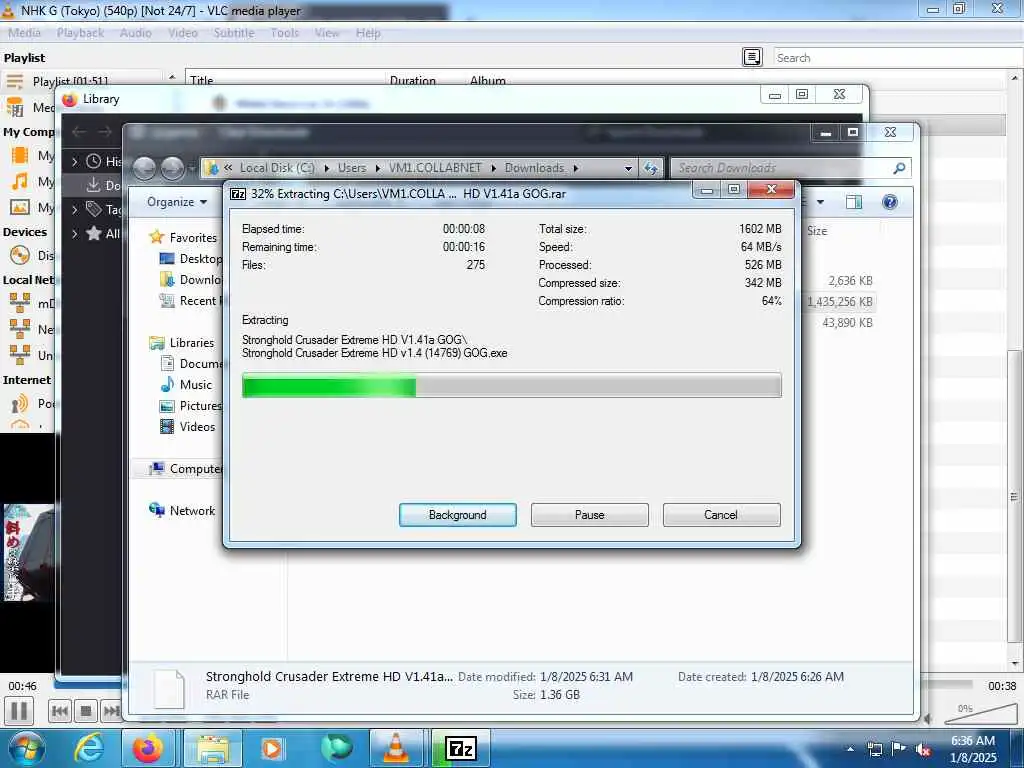Cancel the 7-Zip extraction
Viewport: 1024px width, 768px height.
pos(721,515)
